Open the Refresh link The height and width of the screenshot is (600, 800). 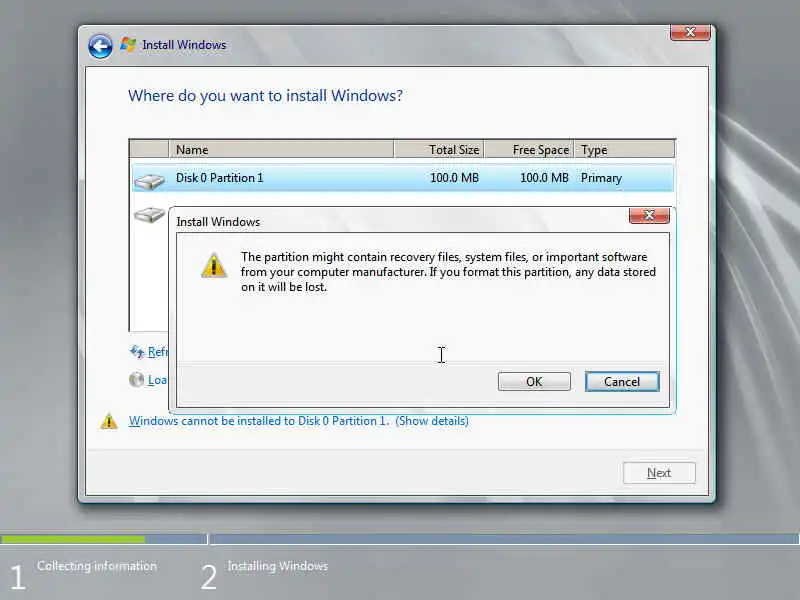click(x=157, y=352)
